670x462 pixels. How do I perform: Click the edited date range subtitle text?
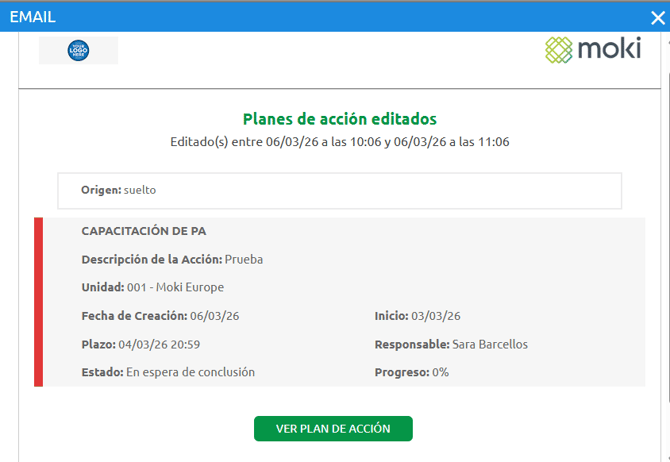(339, 142)
